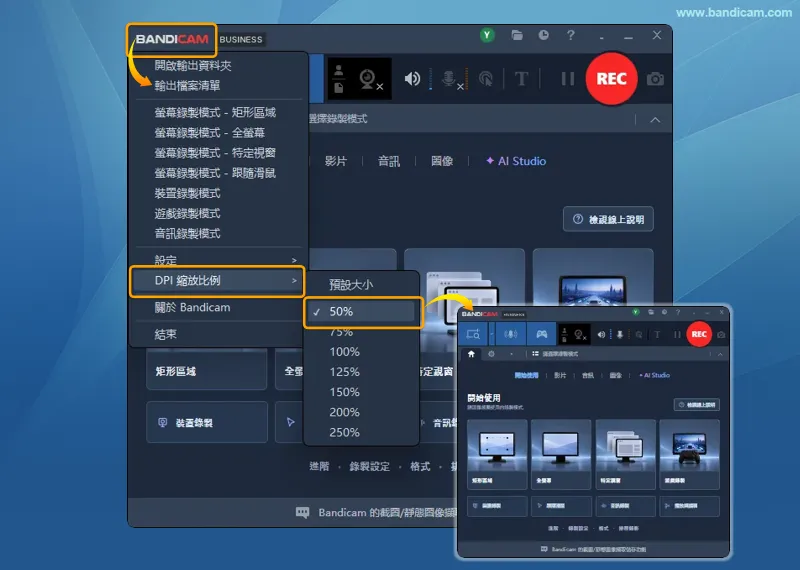Select 100% DPI scaling option
The width and height of the screenshot is (800, 570).
[344, 352]
